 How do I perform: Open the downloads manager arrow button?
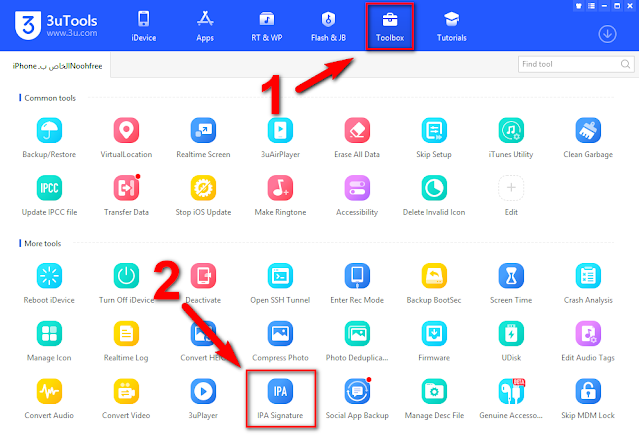tap(607, 34)
